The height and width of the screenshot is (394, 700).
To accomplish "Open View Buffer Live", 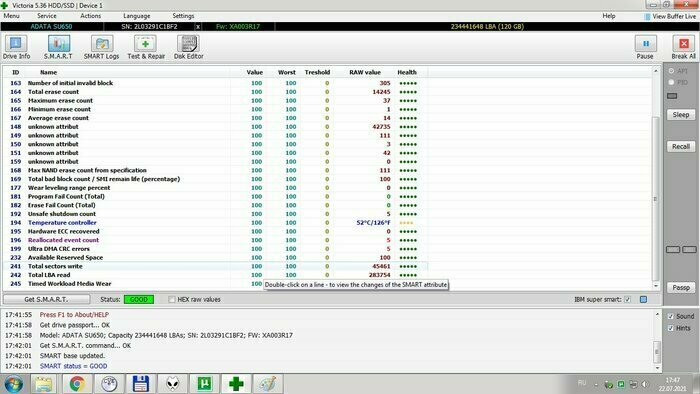I will pyautogui.click(x=670, y=17).
